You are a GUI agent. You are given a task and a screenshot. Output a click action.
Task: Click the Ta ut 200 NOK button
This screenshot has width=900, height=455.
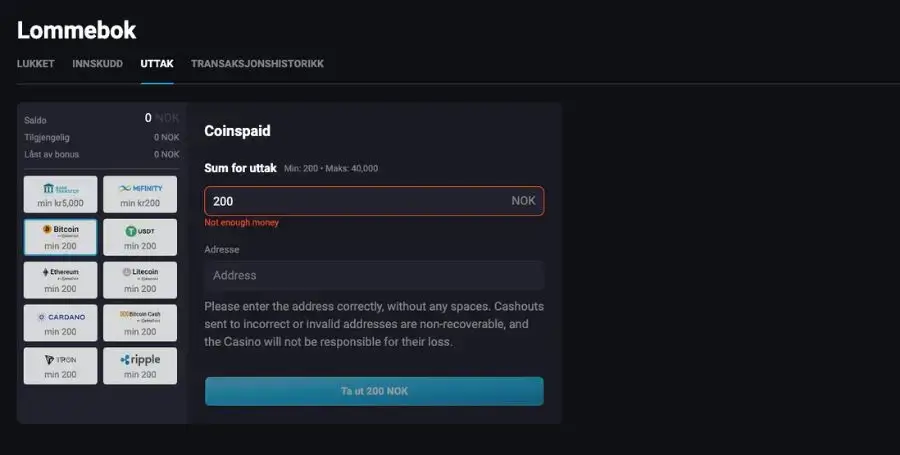click(x=374, y=391)
